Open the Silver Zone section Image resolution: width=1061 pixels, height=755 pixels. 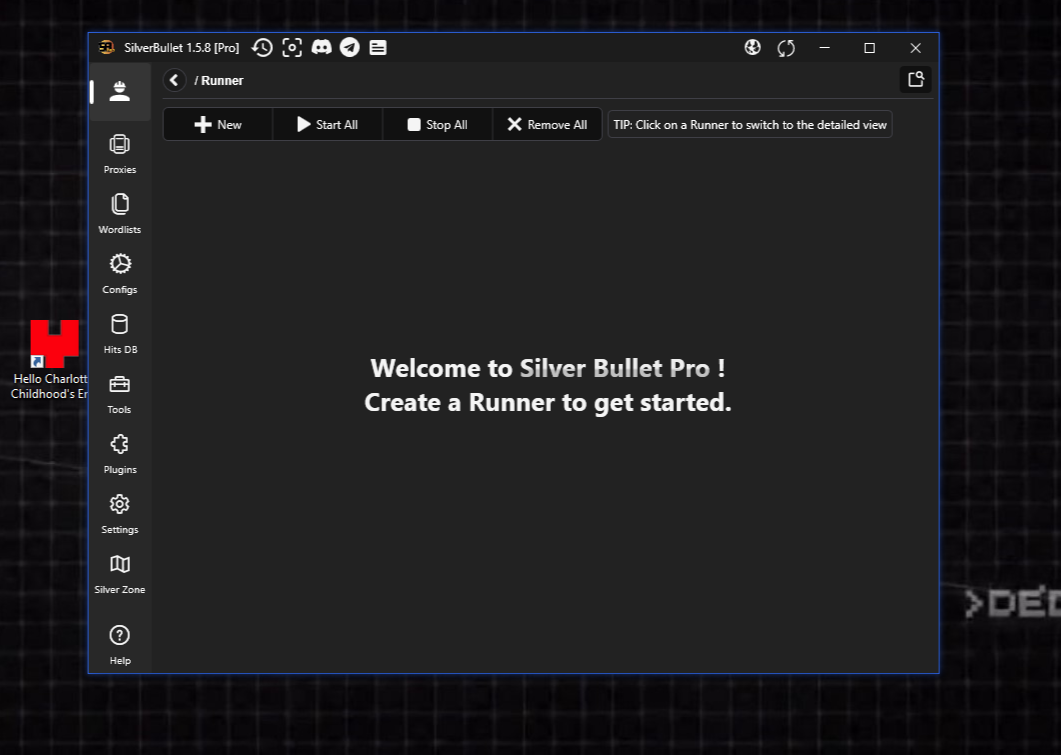(x=120, y=574)
